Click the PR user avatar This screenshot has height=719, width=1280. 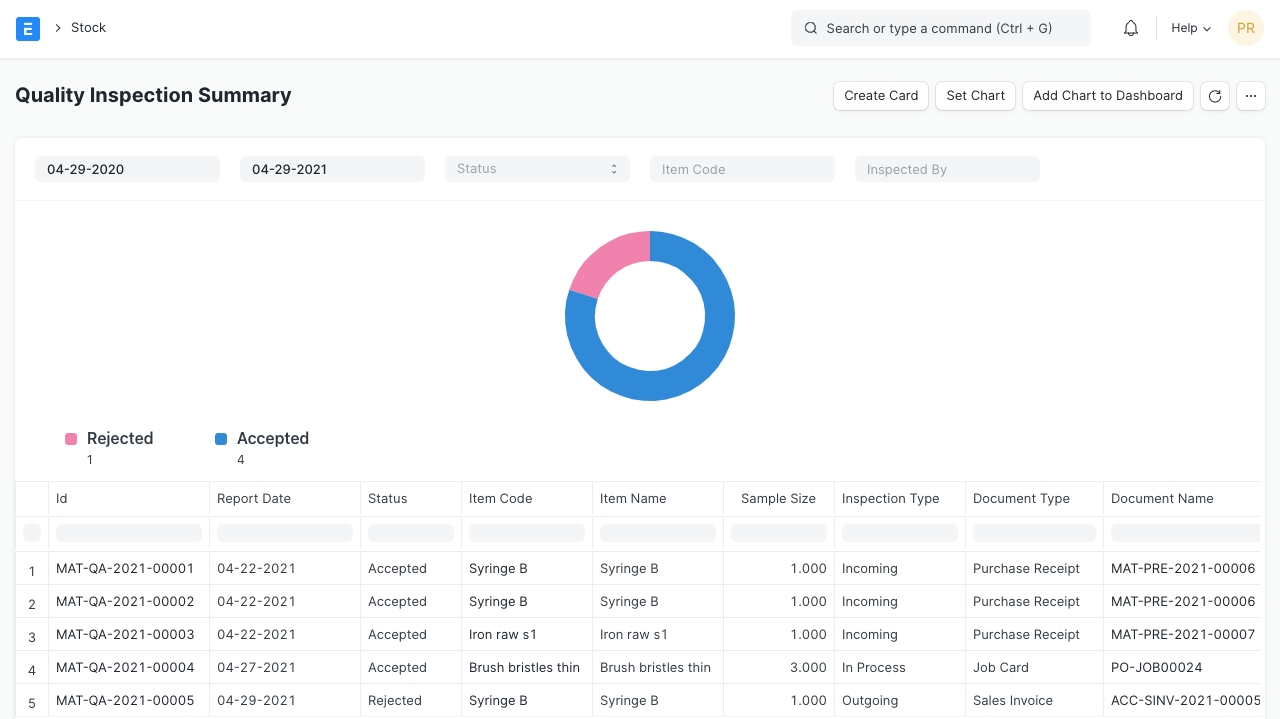coord(1245,28)
